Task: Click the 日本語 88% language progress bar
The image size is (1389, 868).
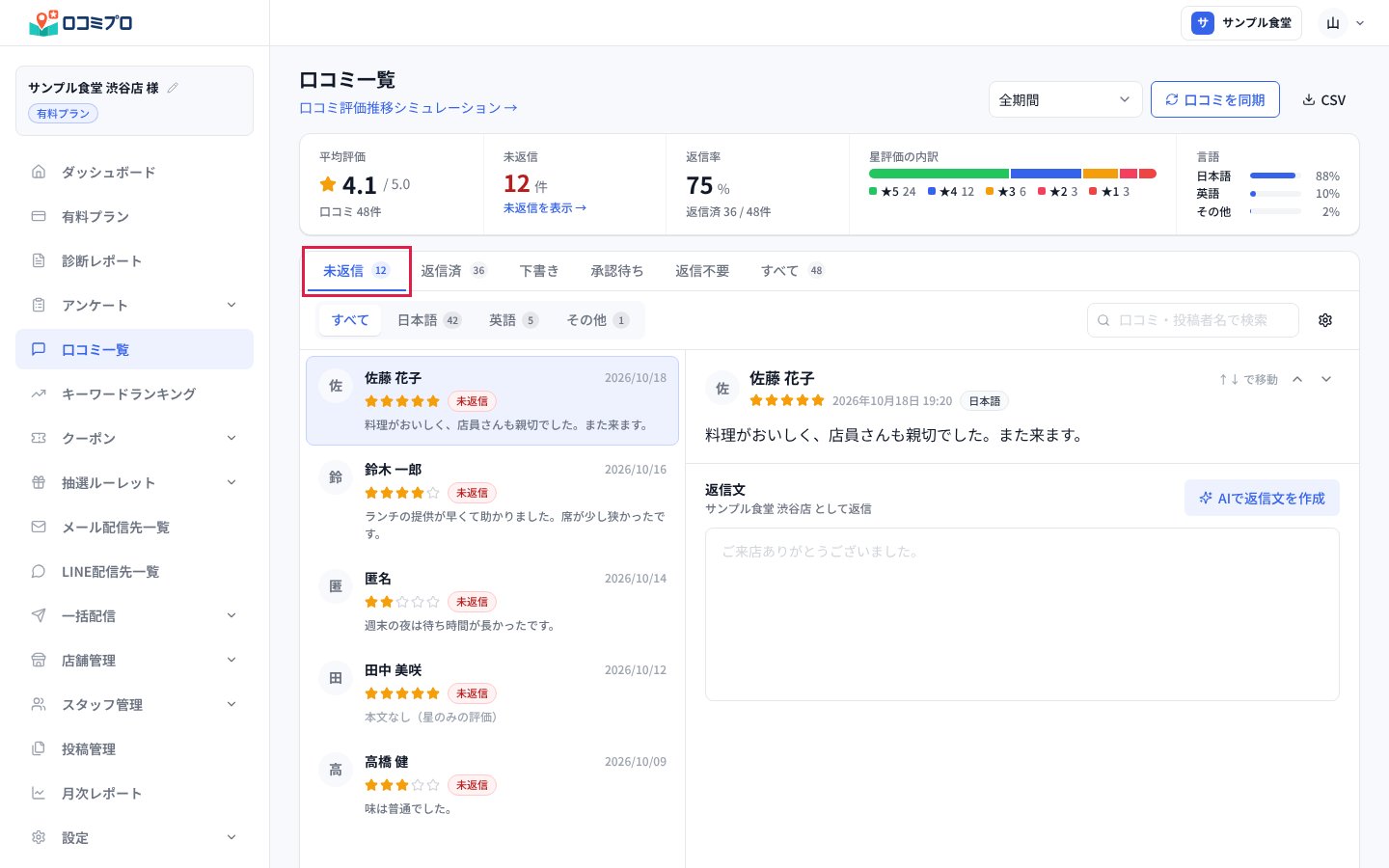Action: 1275,176
